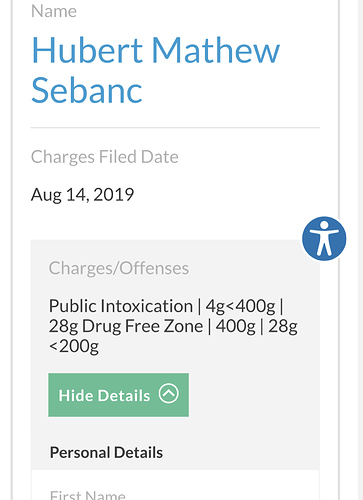
Task: Click the Charges Filed Date label
Action: [105, 157]
